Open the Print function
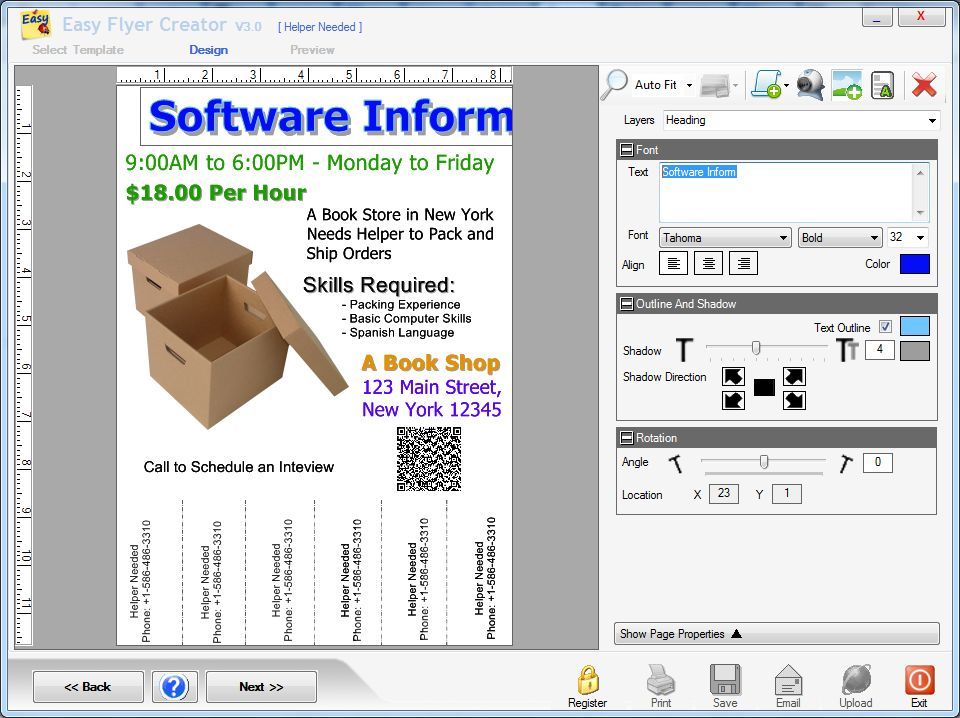This screenshot has height=718, width=960. (660, 682)
